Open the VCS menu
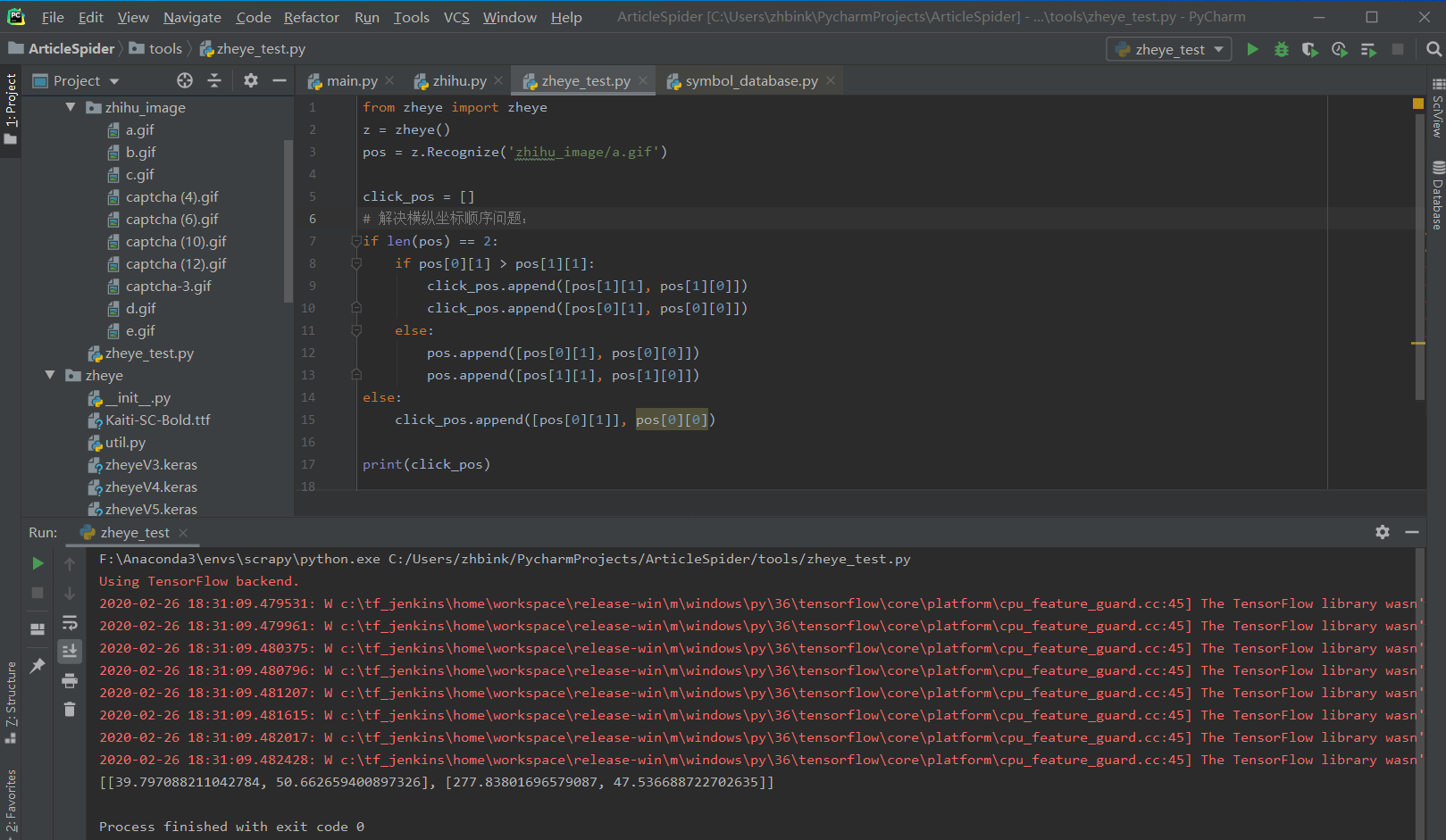This screenshot has height=840, width=1446. click(x=456, y=17)
